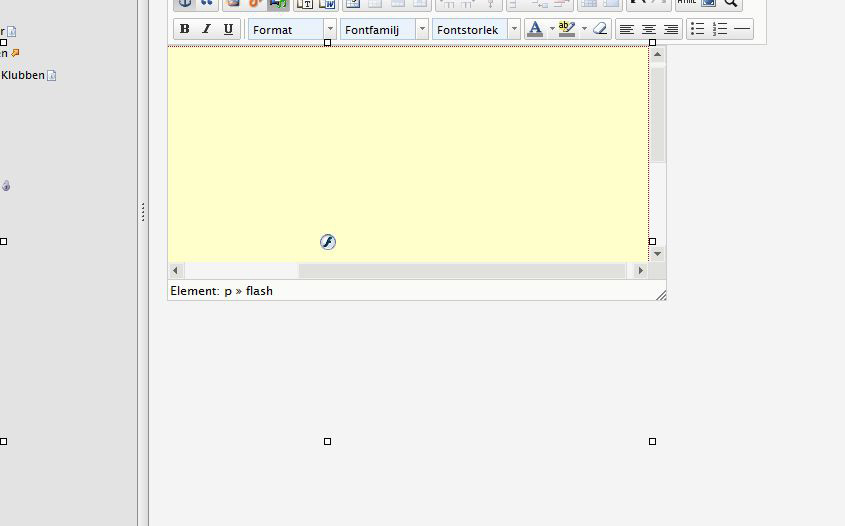Click the horizontal scrollbar left arrow
The height and width of the screenshot is (526, 845).
tap(175, 271)
